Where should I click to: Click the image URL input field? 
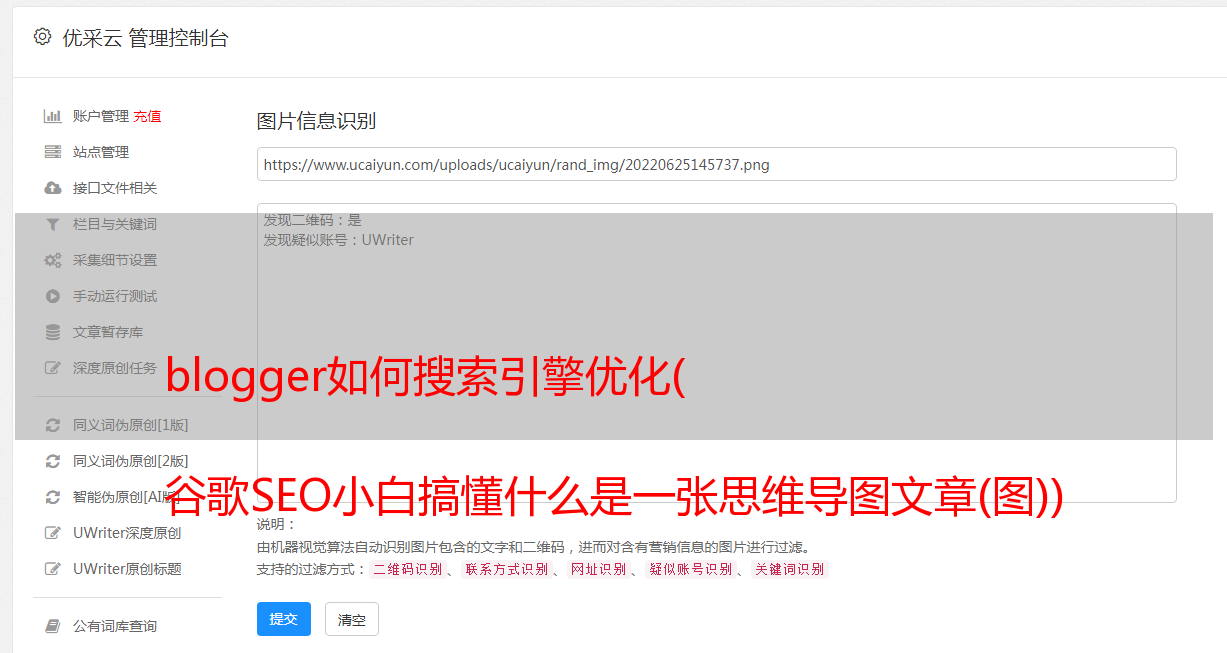point(716,164)
